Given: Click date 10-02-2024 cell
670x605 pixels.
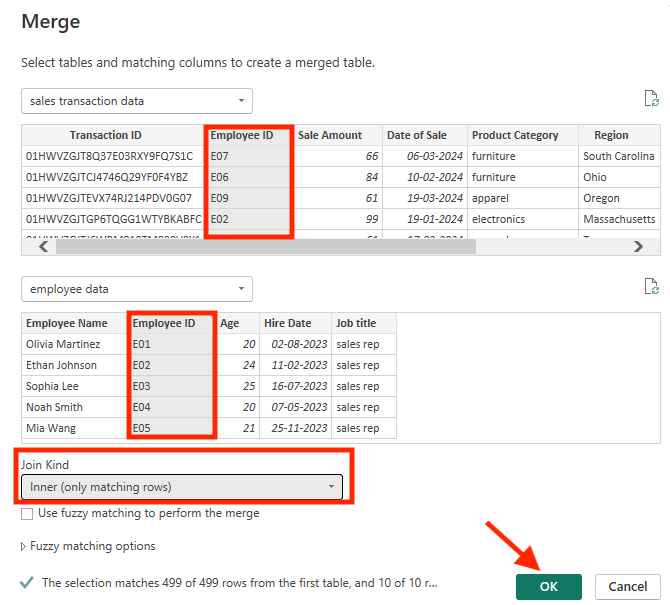Looking at the screenshot, I should pos(425,177).
